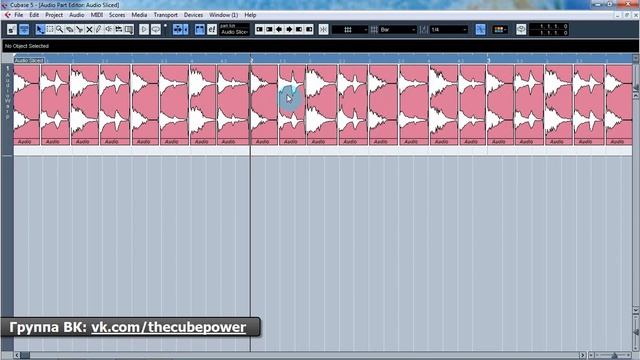Click the upper loop position field
This screenshot has width=640, height=360.
click(549, 26)
